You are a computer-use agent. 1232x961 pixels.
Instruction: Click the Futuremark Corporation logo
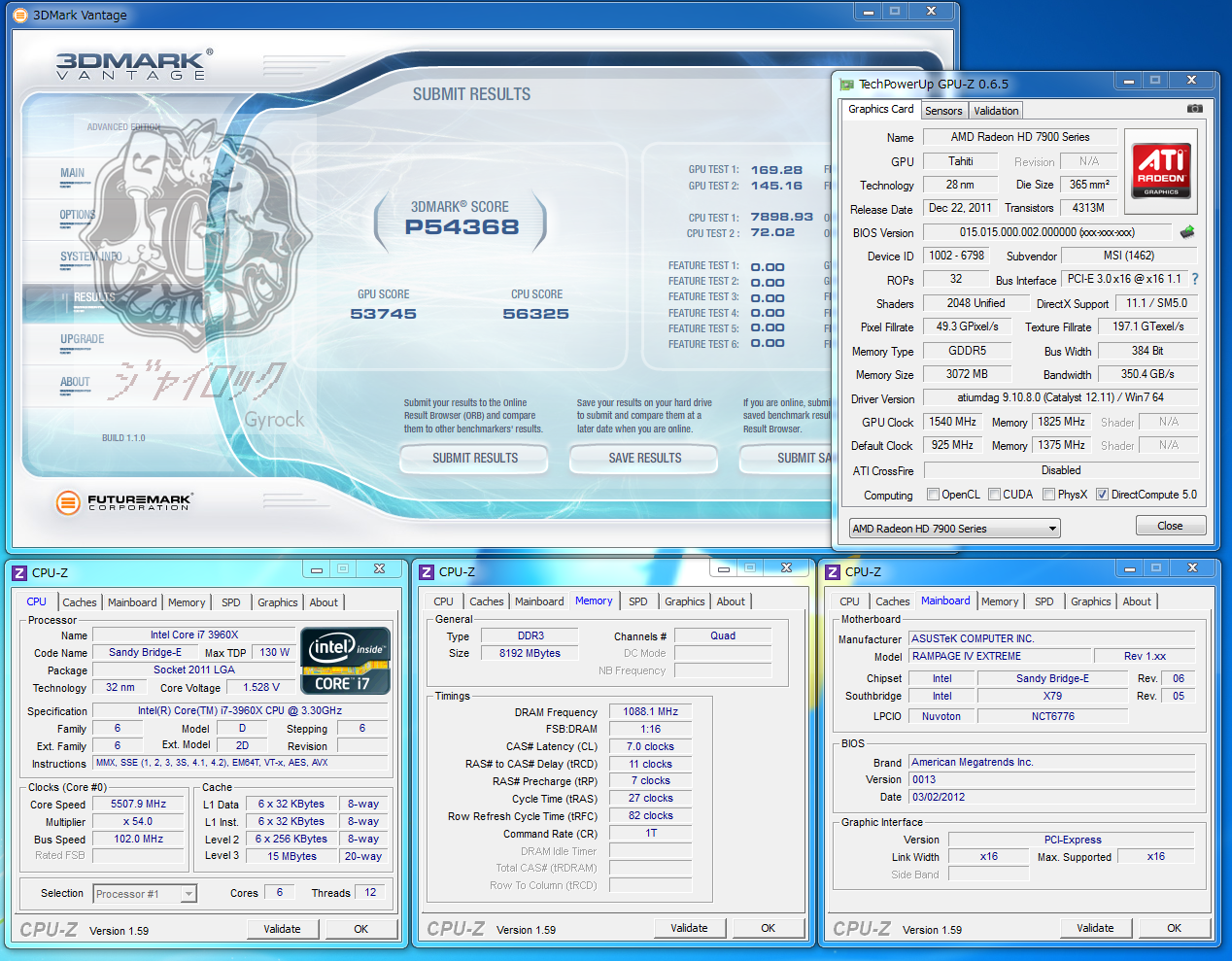(x=124, y=502)
